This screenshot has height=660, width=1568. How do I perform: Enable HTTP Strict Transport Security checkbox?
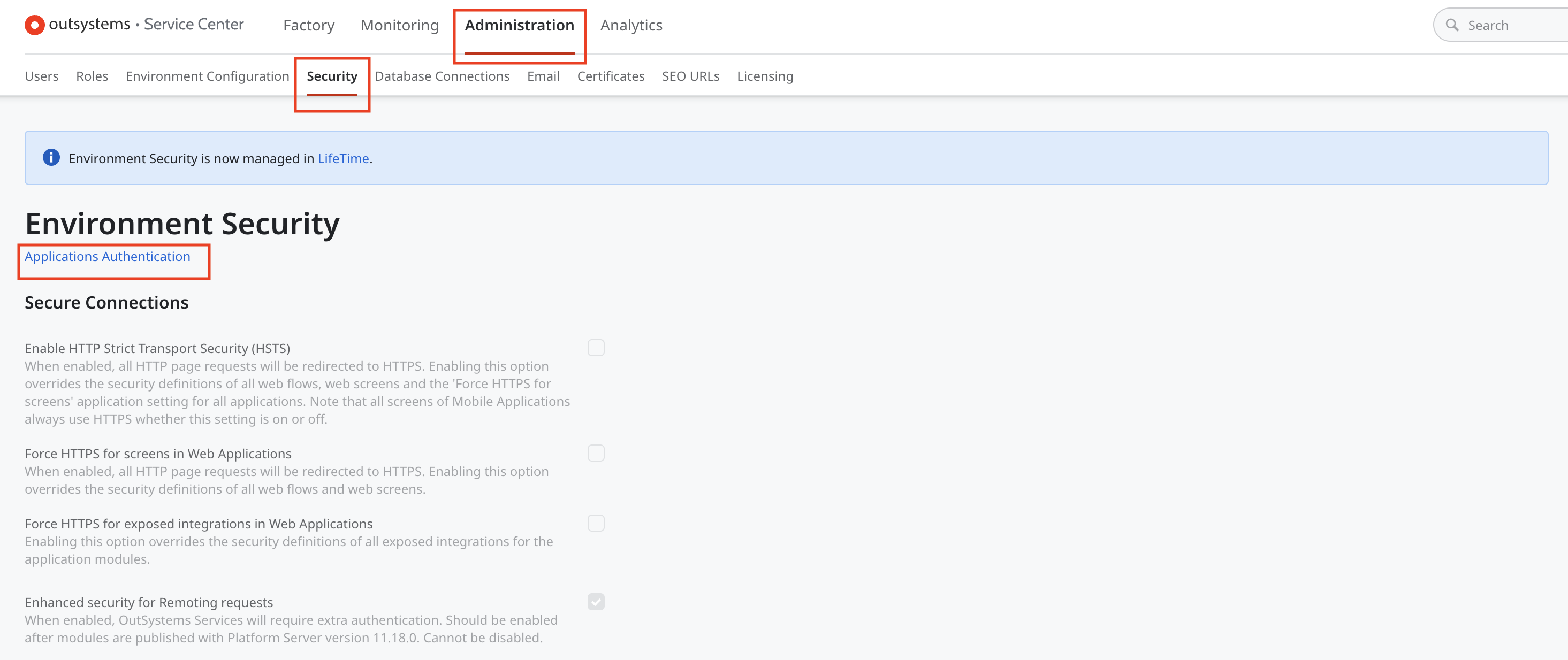595,347
